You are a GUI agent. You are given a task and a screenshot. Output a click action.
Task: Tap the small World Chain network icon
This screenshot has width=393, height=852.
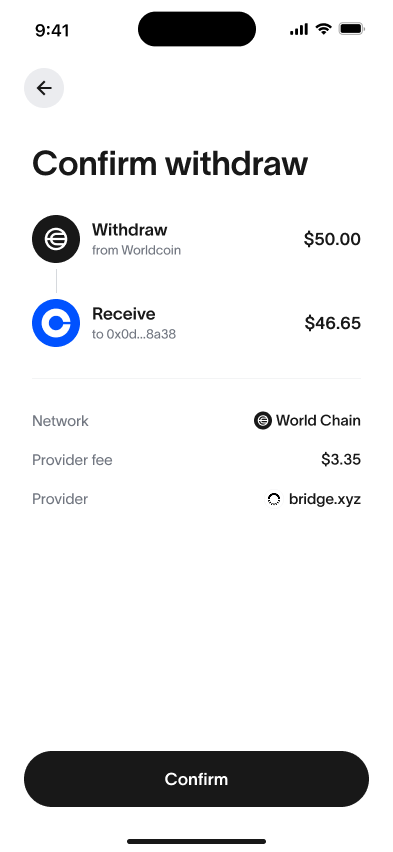coord(263,421)
